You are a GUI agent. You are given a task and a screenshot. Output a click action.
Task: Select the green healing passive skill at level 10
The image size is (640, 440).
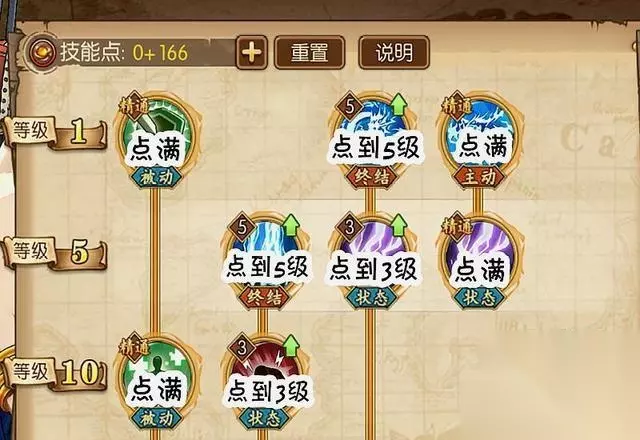156,380
